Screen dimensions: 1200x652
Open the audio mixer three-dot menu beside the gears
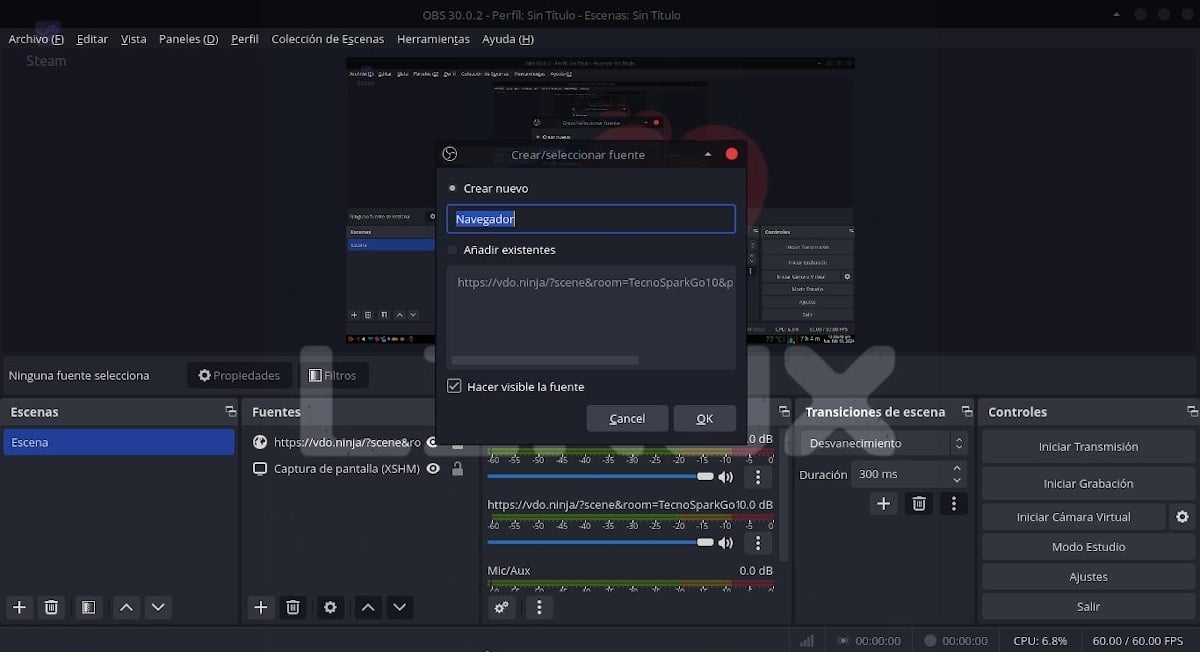click(x=540, y=607)
